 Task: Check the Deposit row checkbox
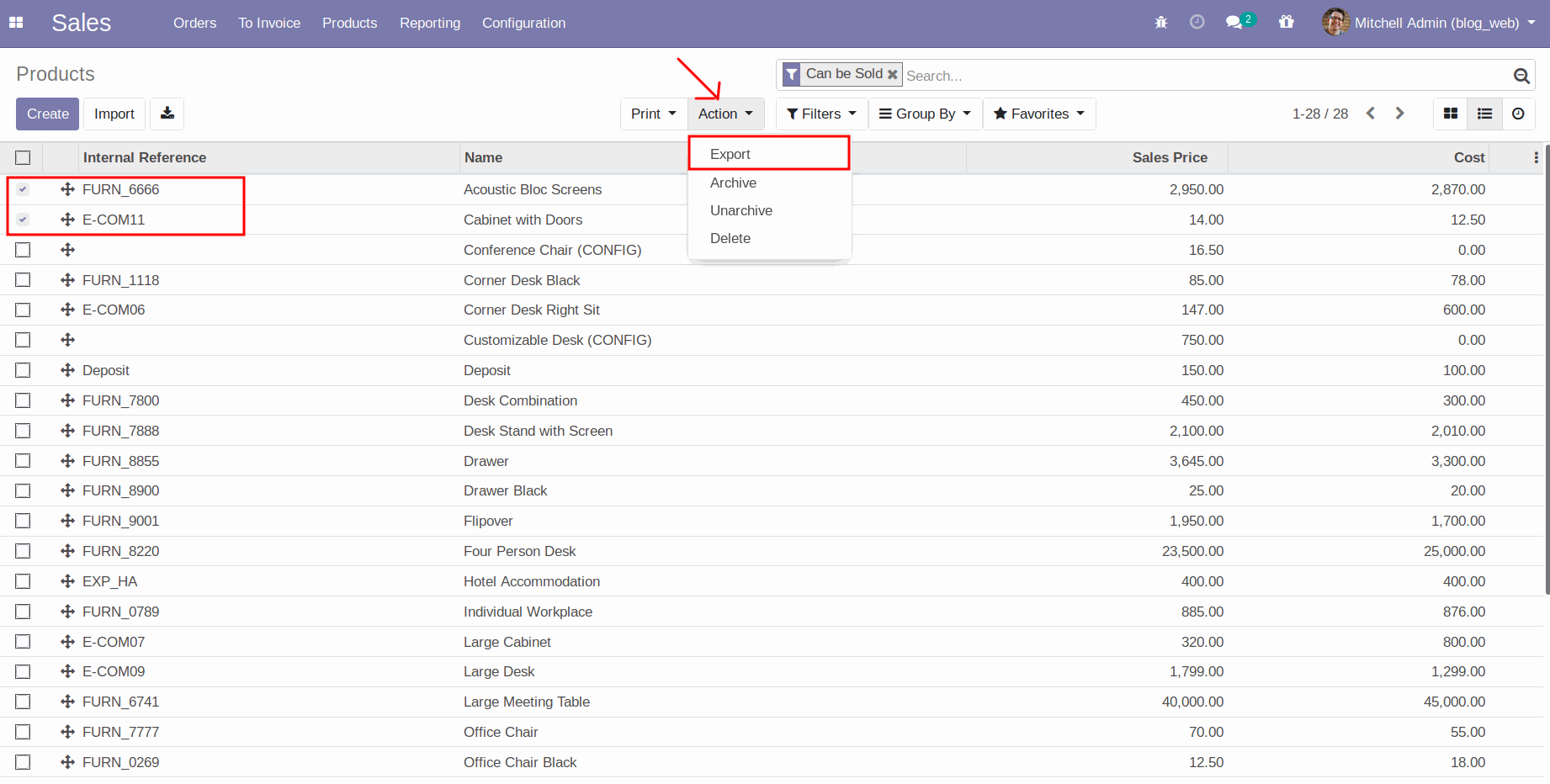[23, 370]
